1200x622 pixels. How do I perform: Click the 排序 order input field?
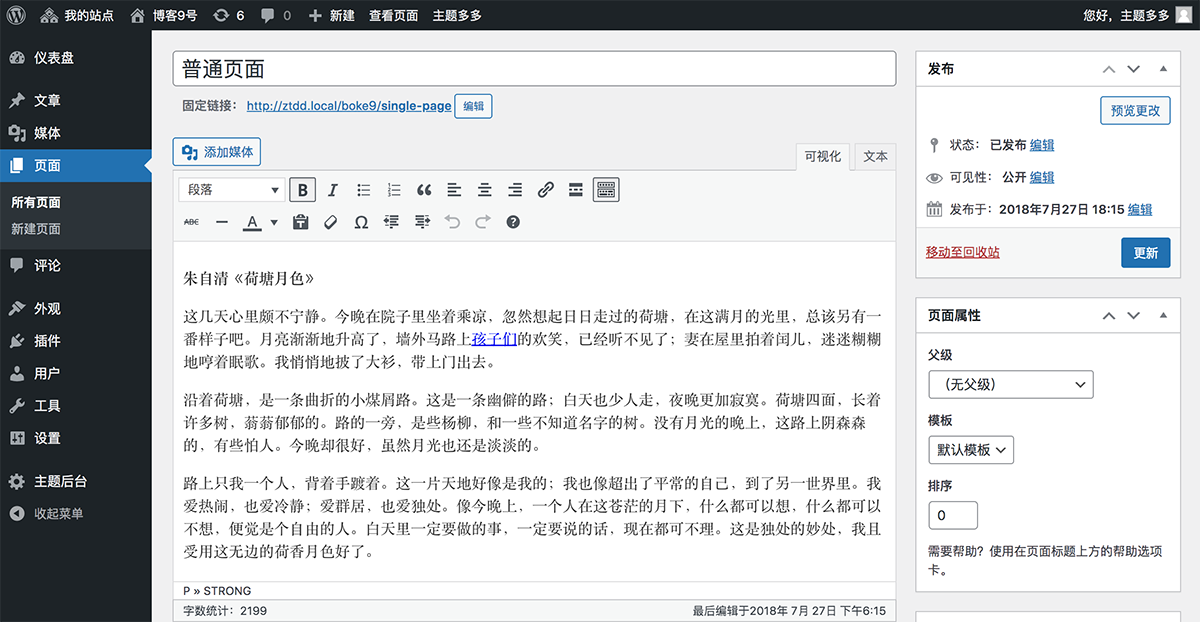tap(953, 515)
